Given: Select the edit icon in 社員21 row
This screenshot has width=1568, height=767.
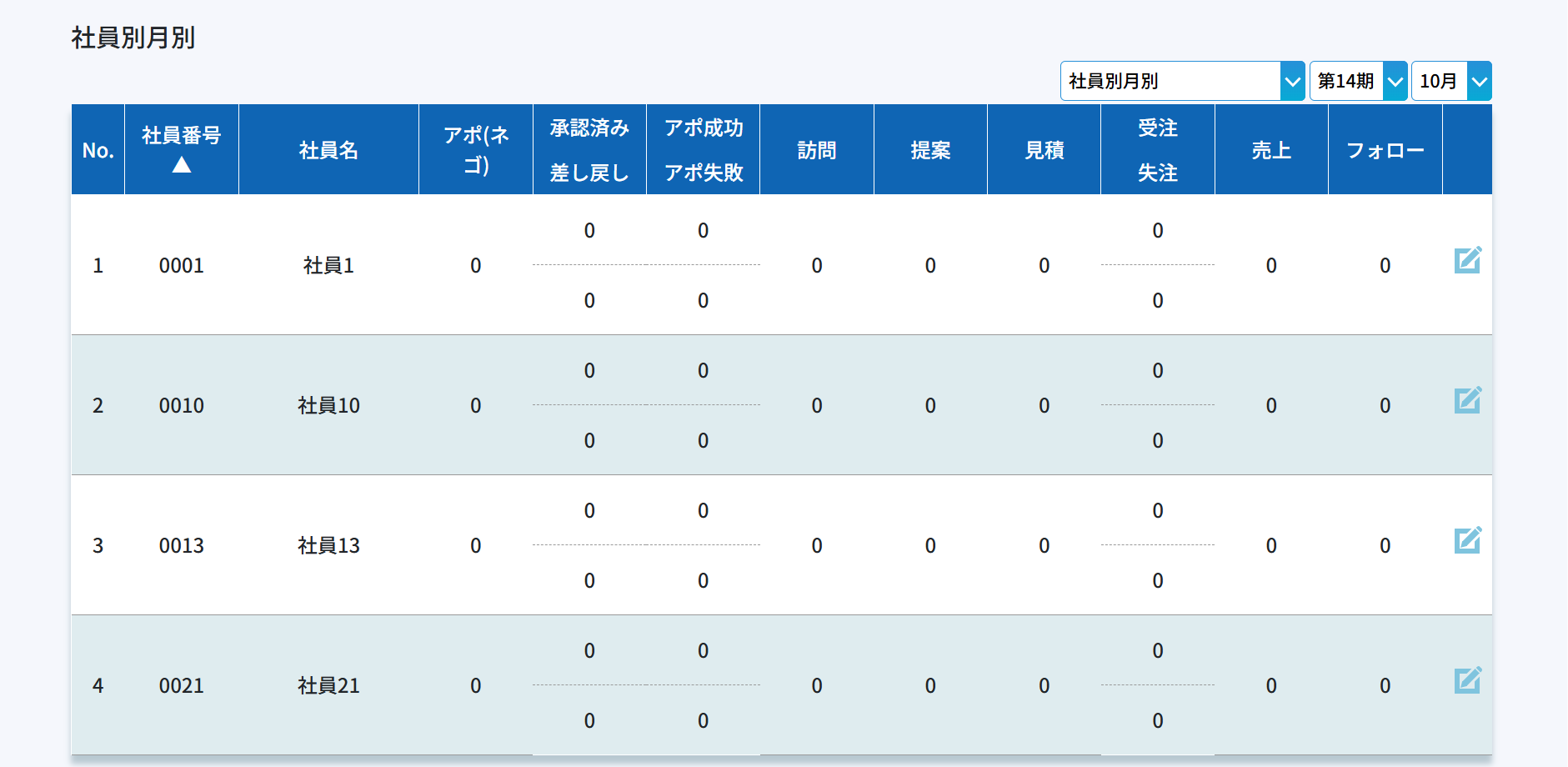Looking at the screenshot, I should 1467,681.
